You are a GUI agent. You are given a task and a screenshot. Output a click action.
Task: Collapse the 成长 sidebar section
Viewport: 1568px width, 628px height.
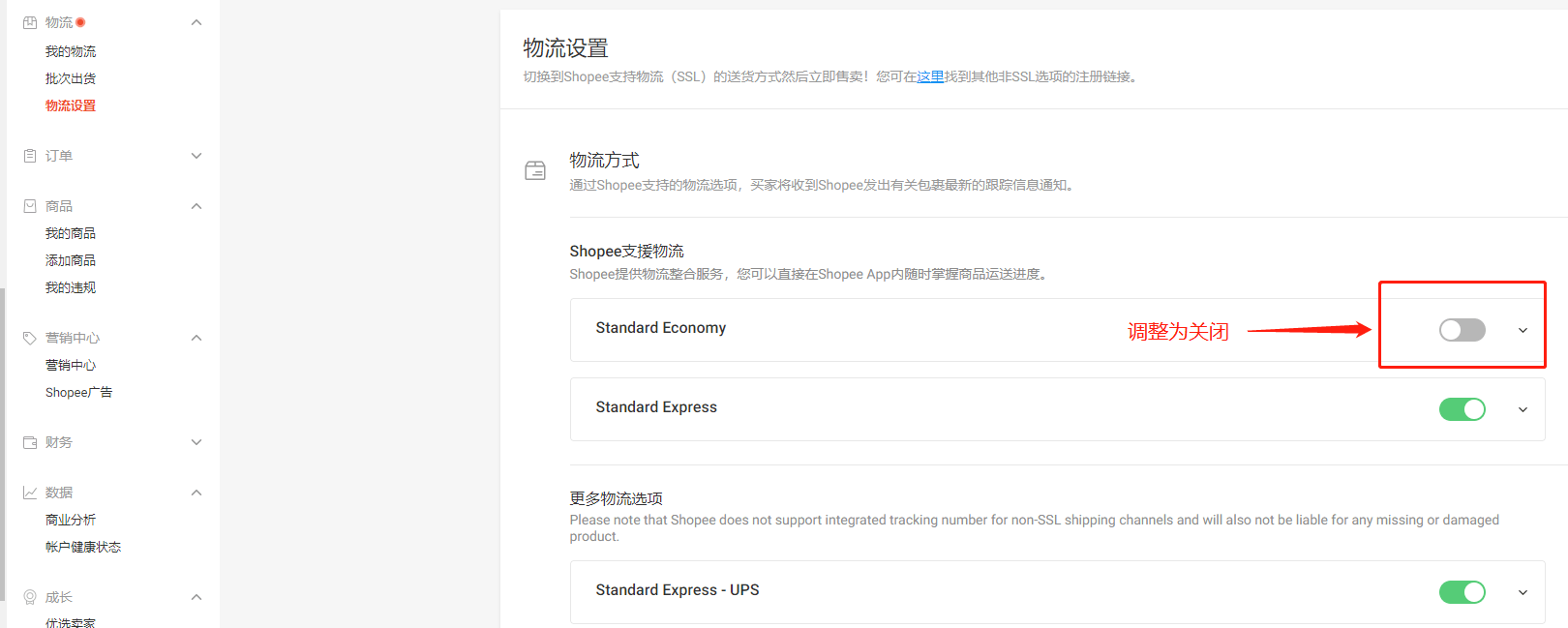pos(196,597)
